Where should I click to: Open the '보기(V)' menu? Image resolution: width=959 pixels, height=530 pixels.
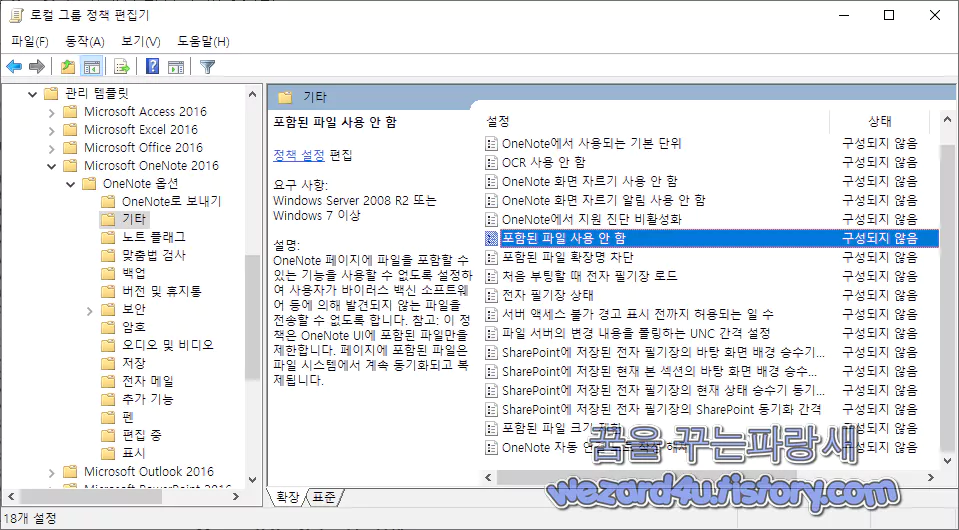pos(141,41)
